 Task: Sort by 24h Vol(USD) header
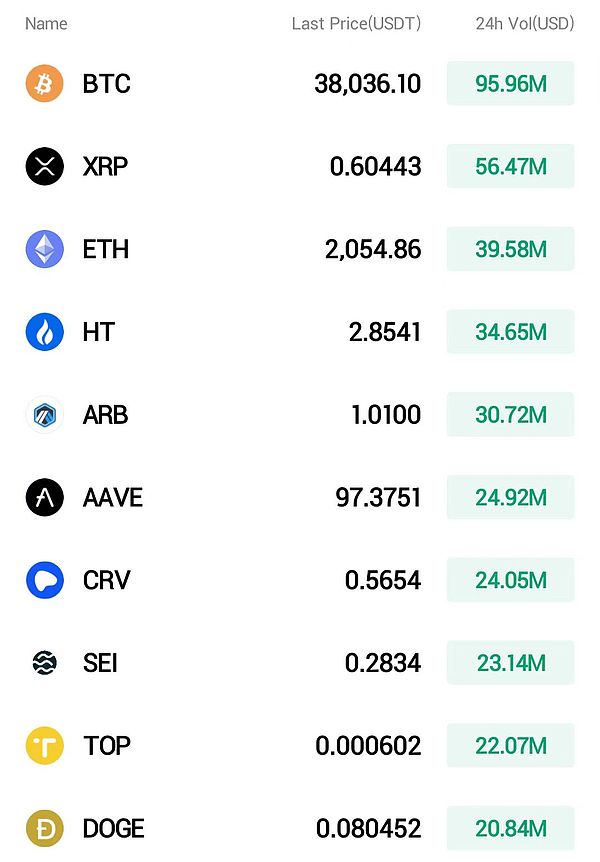click(524, 23)
